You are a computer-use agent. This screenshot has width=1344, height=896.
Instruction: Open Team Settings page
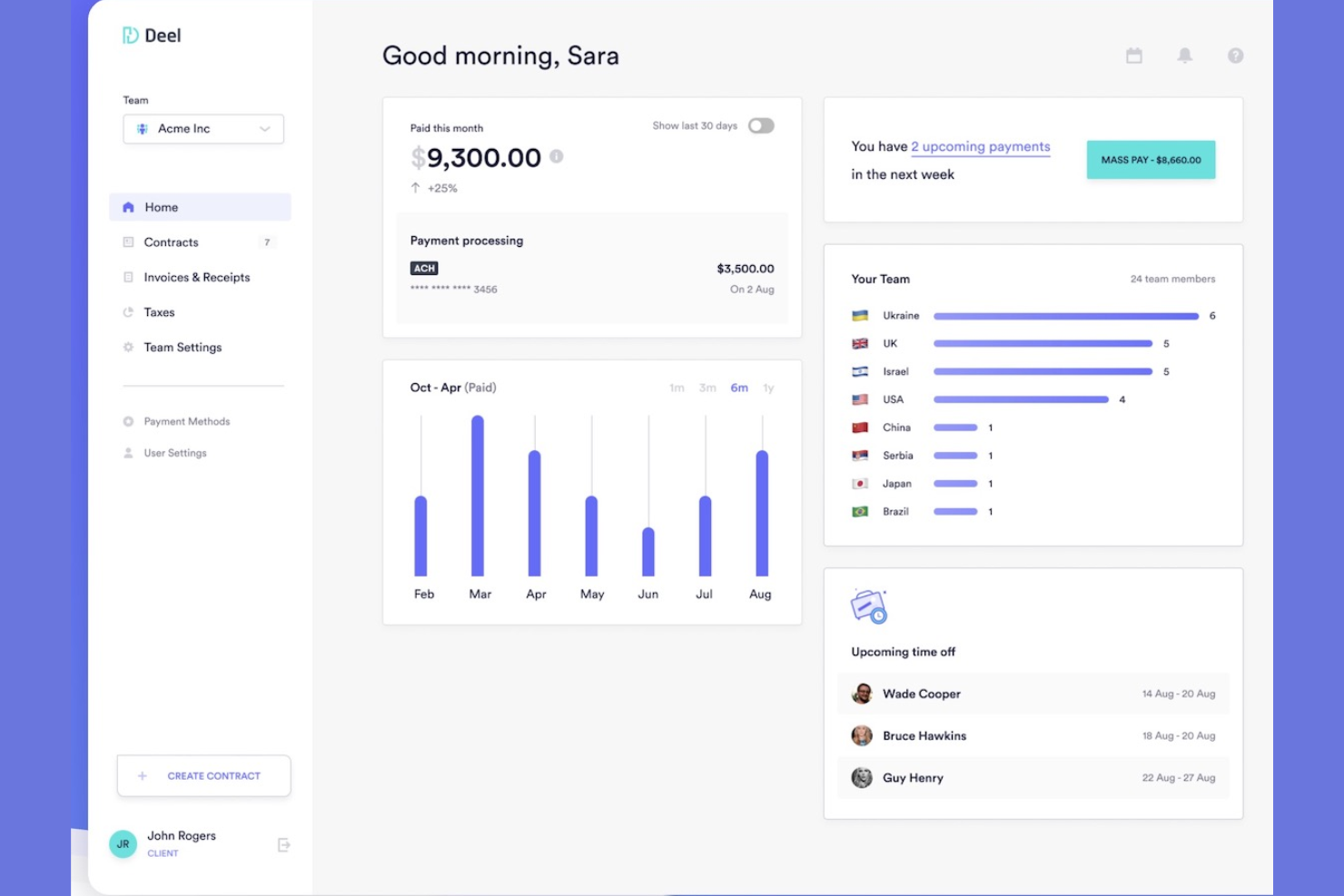click(183, 348)
